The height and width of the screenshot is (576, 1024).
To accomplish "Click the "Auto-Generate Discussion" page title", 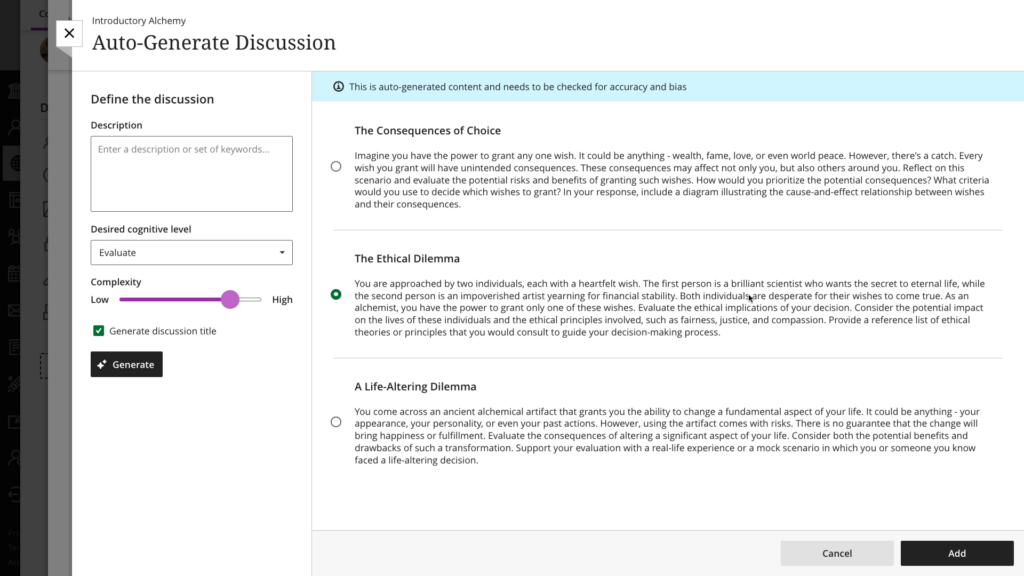I will (214, 42).
